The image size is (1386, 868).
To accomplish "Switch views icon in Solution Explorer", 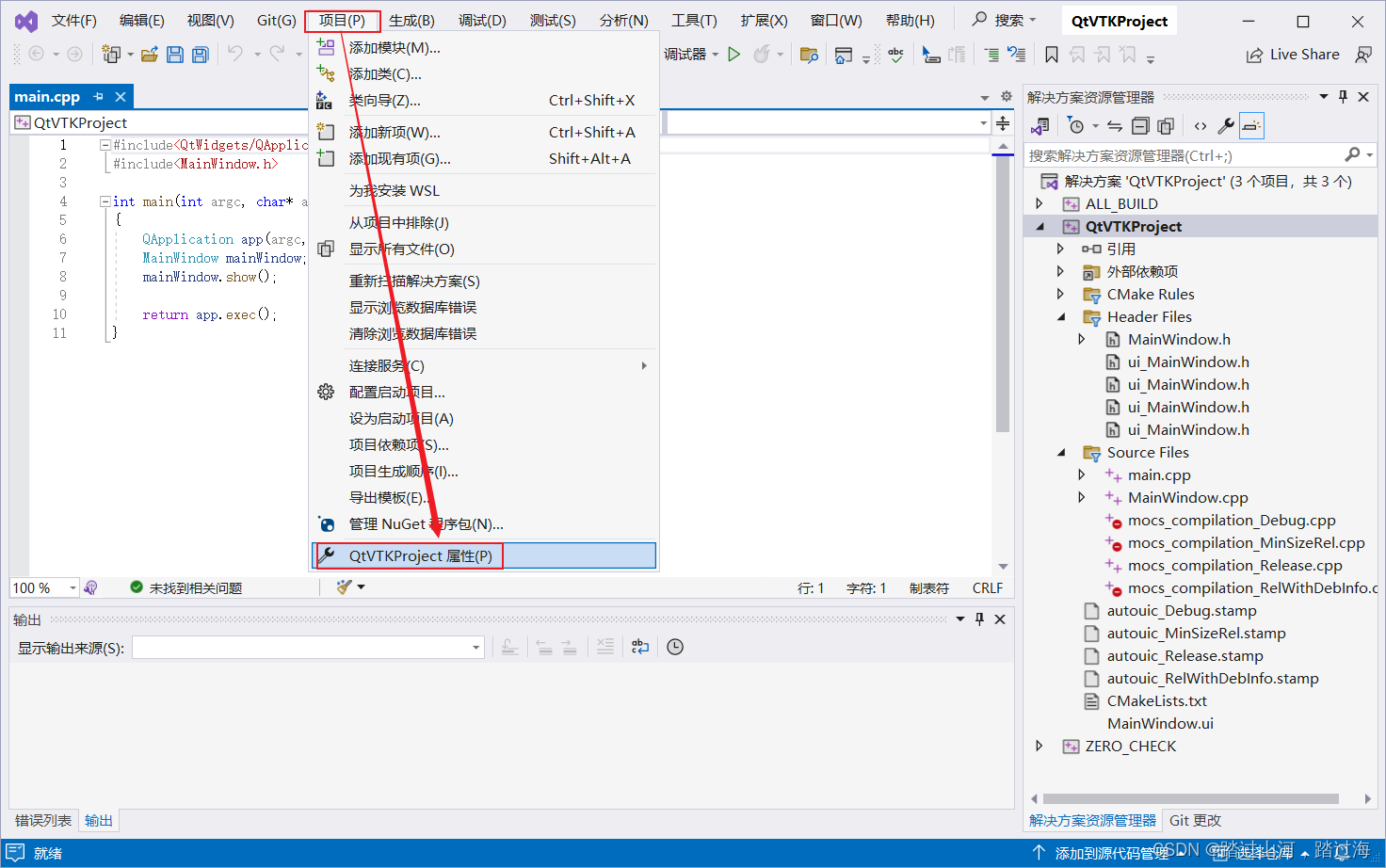I will [x=1040, y=126].
